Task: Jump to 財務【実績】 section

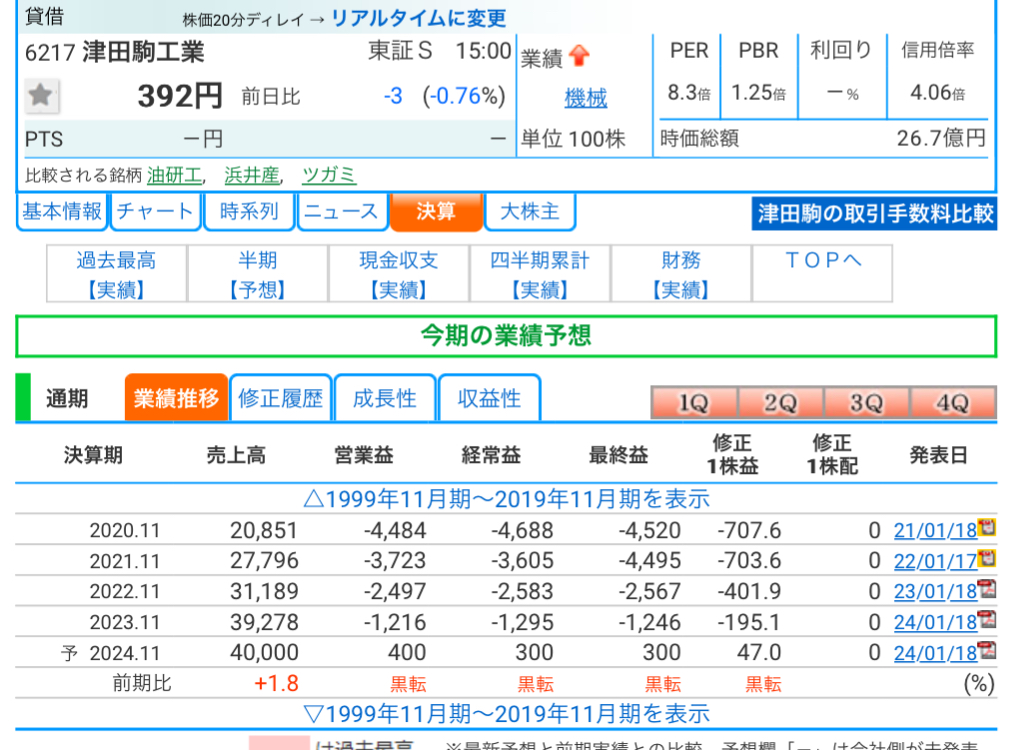Action: (x=681, y=274)
